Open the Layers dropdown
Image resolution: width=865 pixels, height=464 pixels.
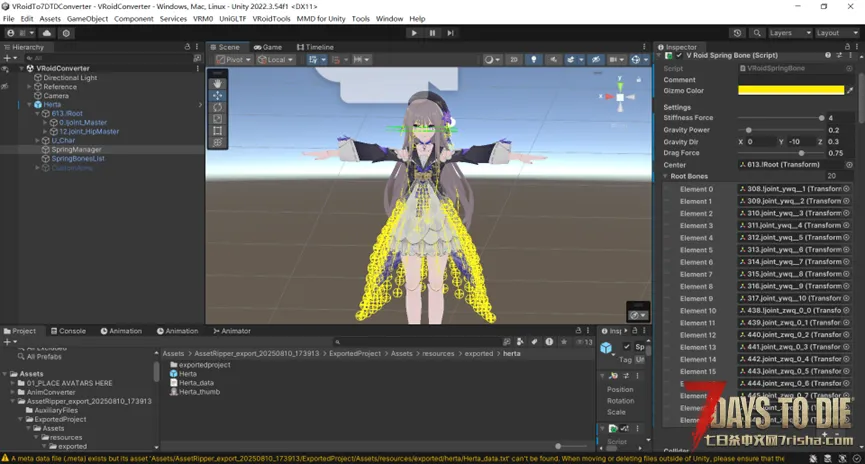pyautogui.click(x=789, y=33)
